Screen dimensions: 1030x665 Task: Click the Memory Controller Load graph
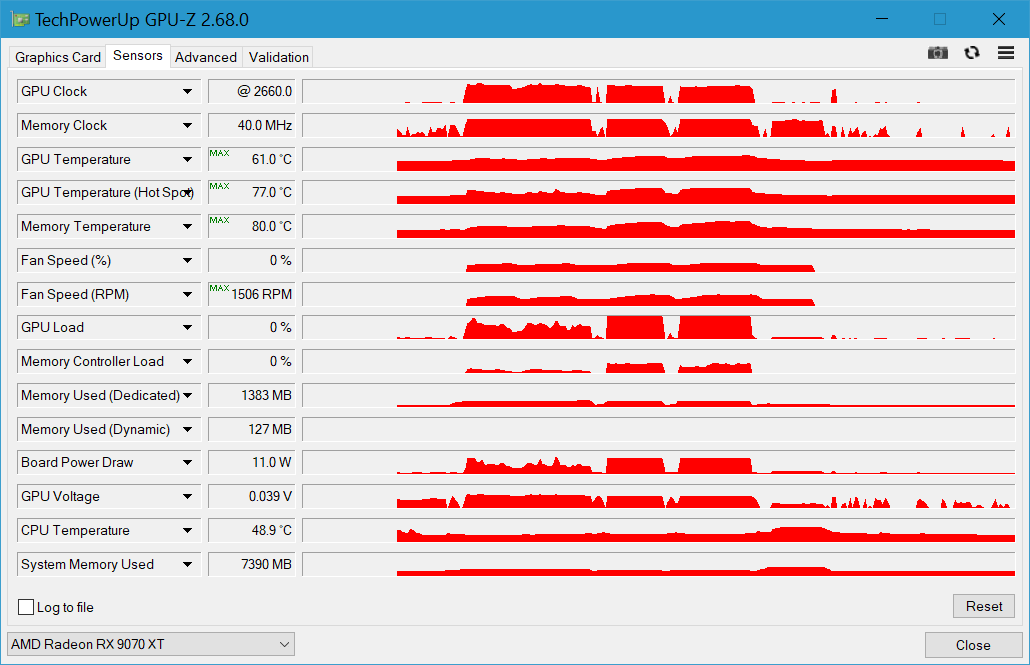point(659,361)
